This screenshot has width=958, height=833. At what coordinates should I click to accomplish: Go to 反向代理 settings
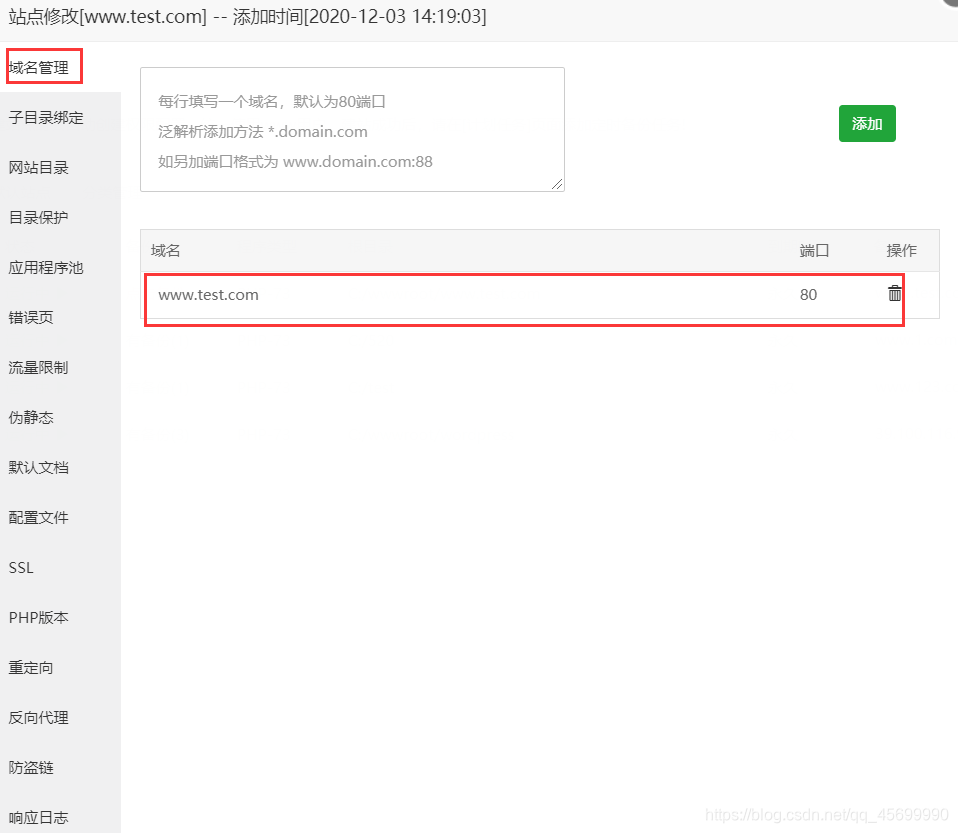point(38,718)
